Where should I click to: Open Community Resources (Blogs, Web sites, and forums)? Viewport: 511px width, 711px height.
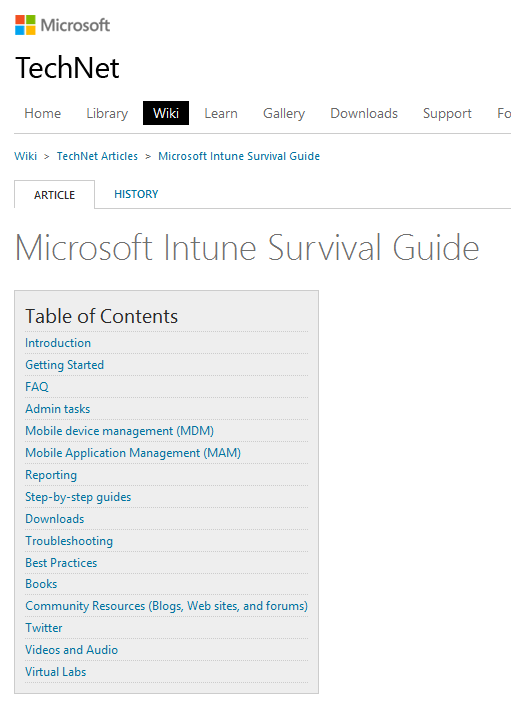(166, 606)
